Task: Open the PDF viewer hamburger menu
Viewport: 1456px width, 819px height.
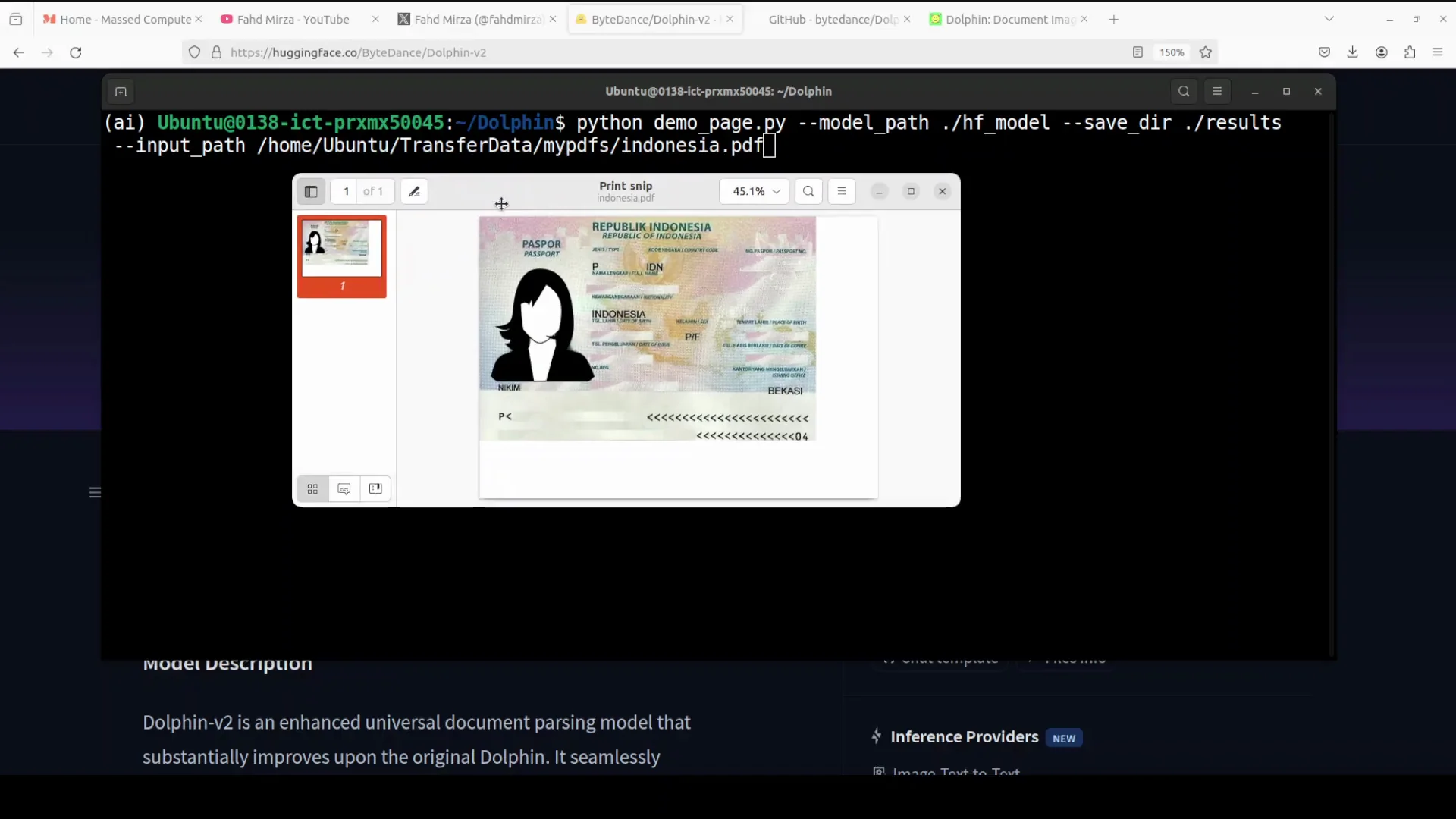Action: [x=842, y=191]
